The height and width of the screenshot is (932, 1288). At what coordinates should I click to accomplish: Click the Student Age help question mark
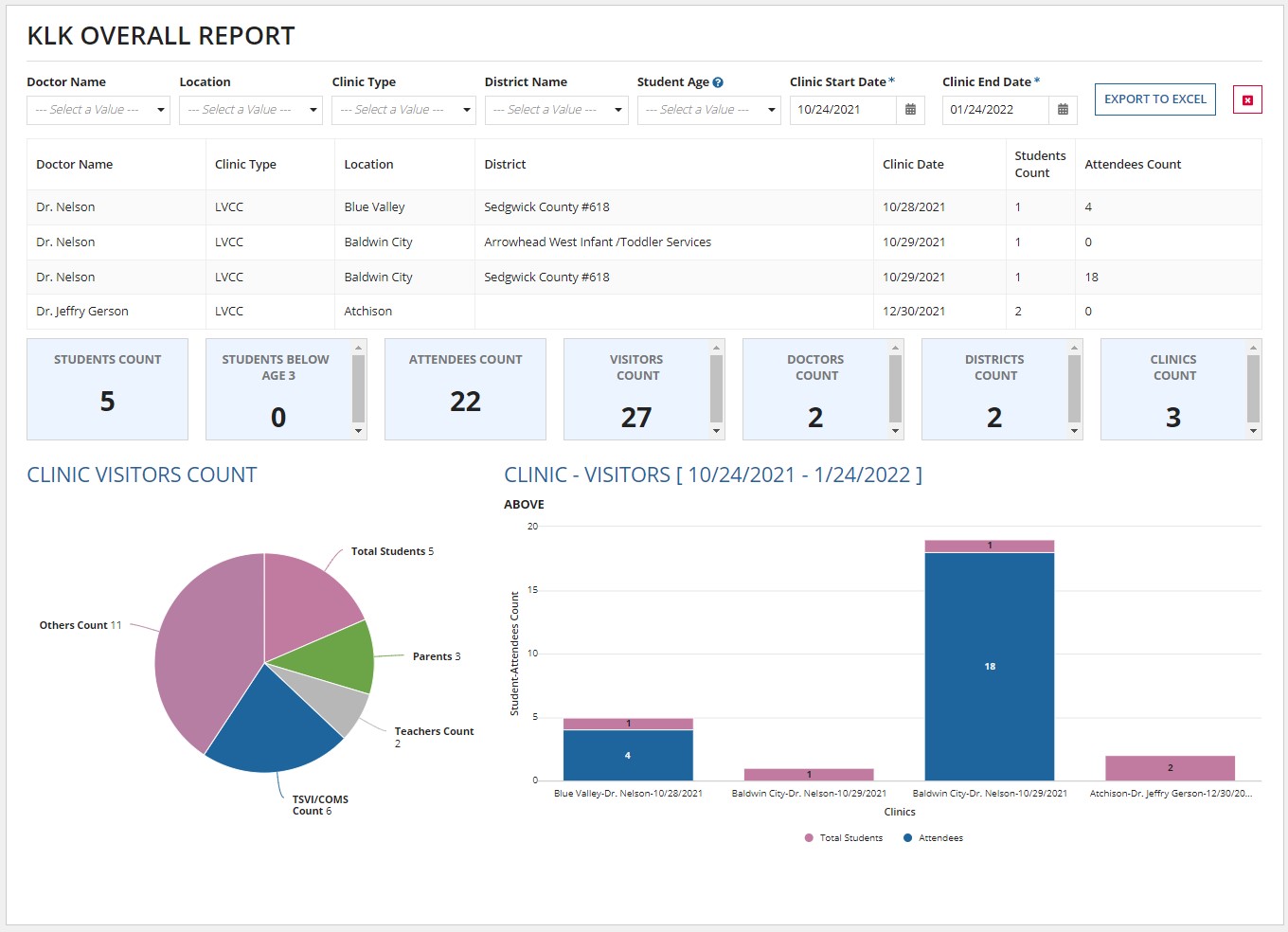click(x=717, y=81)
